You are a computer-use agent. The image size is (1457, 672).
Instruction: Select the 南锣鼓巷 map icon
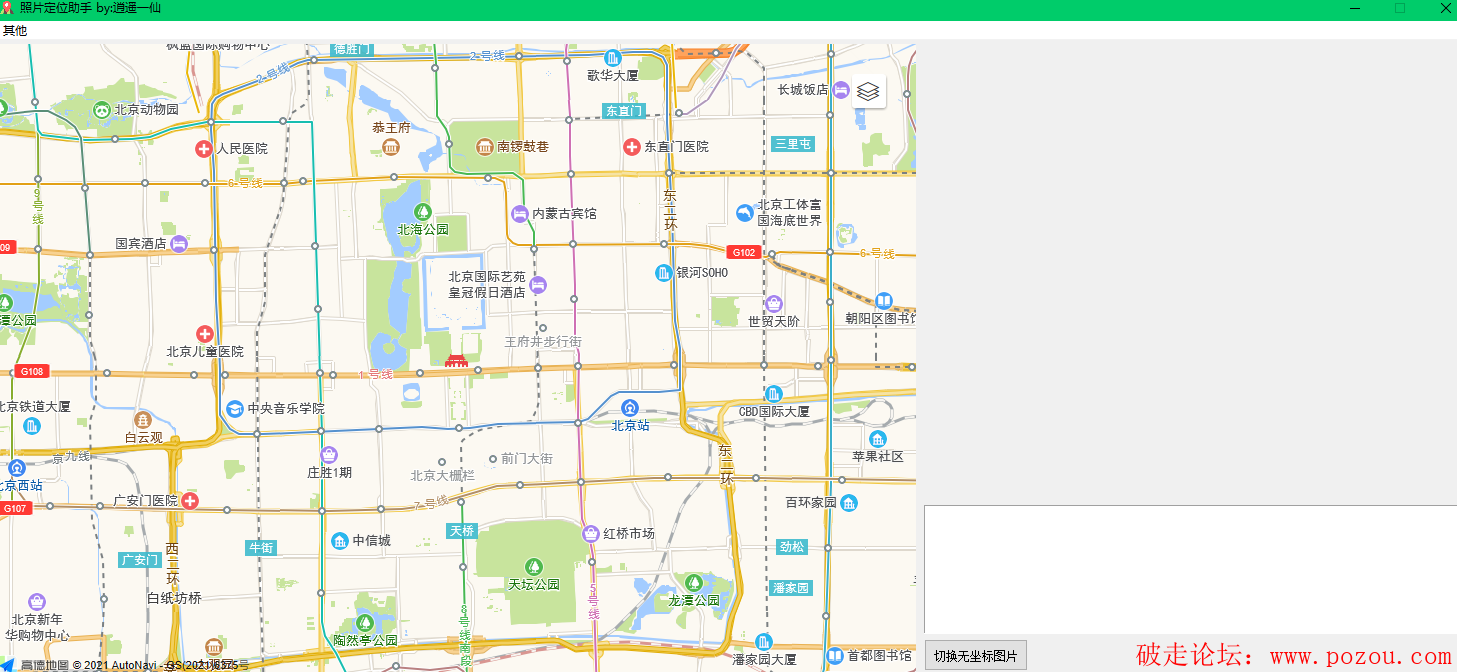pyautogui.click(x=485, y=147)
